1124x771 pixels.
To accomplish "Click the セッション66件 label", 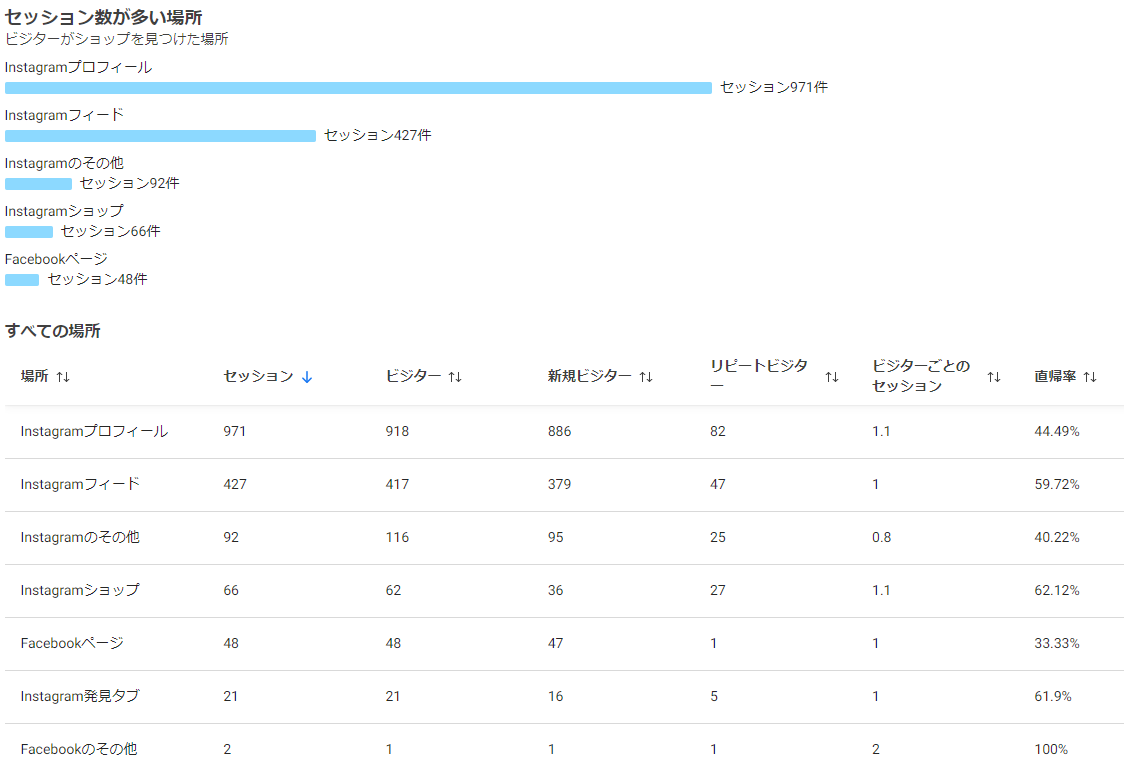I will click(110, 231).
